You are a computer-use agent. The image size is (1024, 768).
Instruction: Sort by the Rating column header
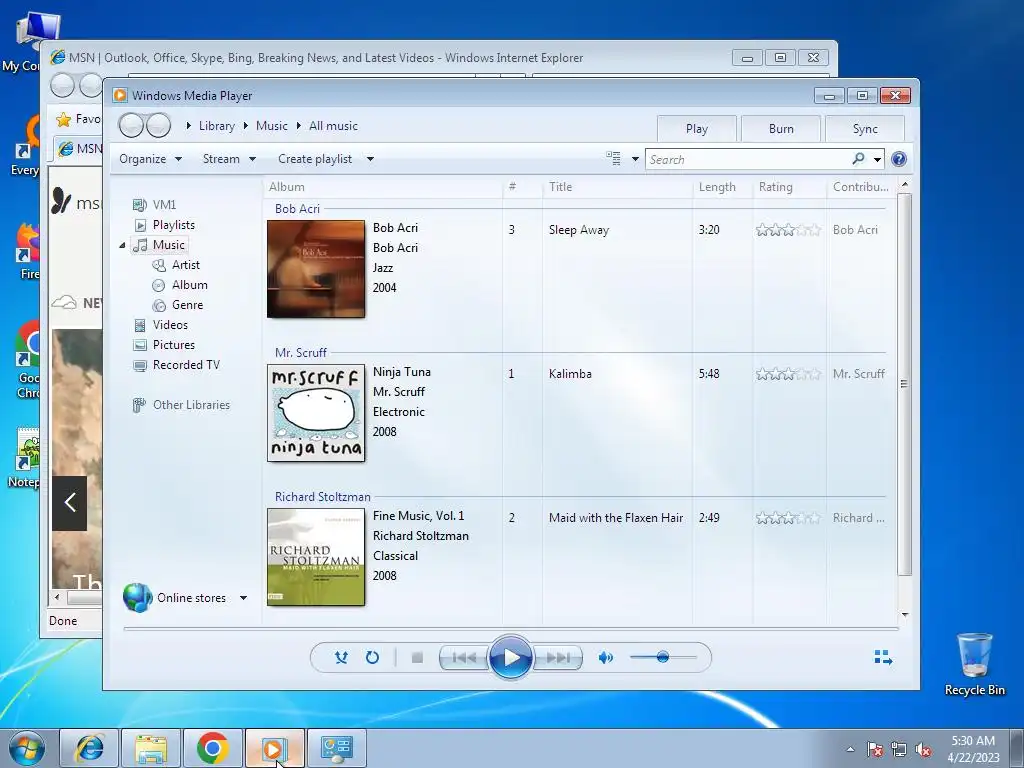pyautogui.click(x=790, y=187)
